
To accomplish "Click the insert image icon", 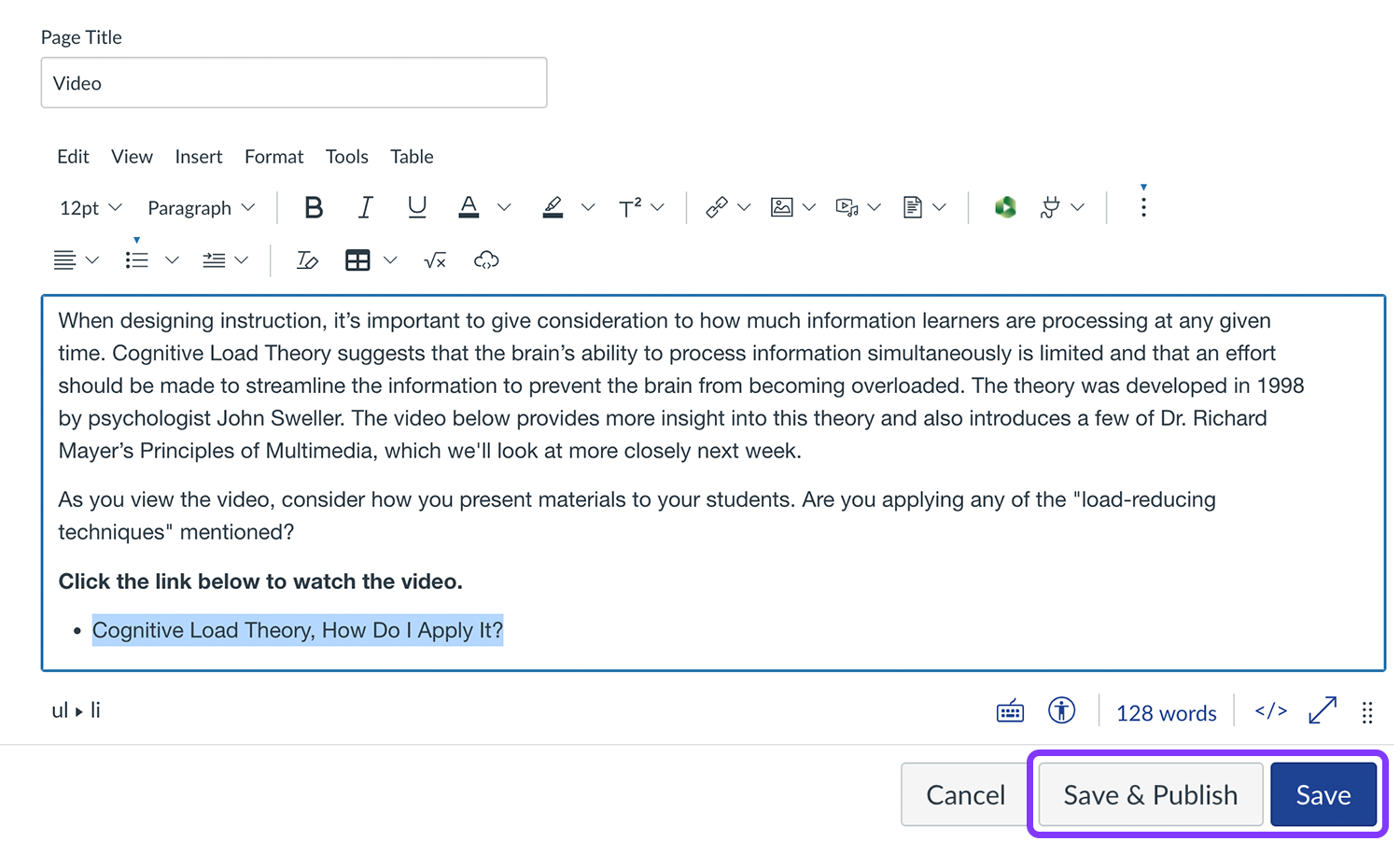I will [782, 207].
